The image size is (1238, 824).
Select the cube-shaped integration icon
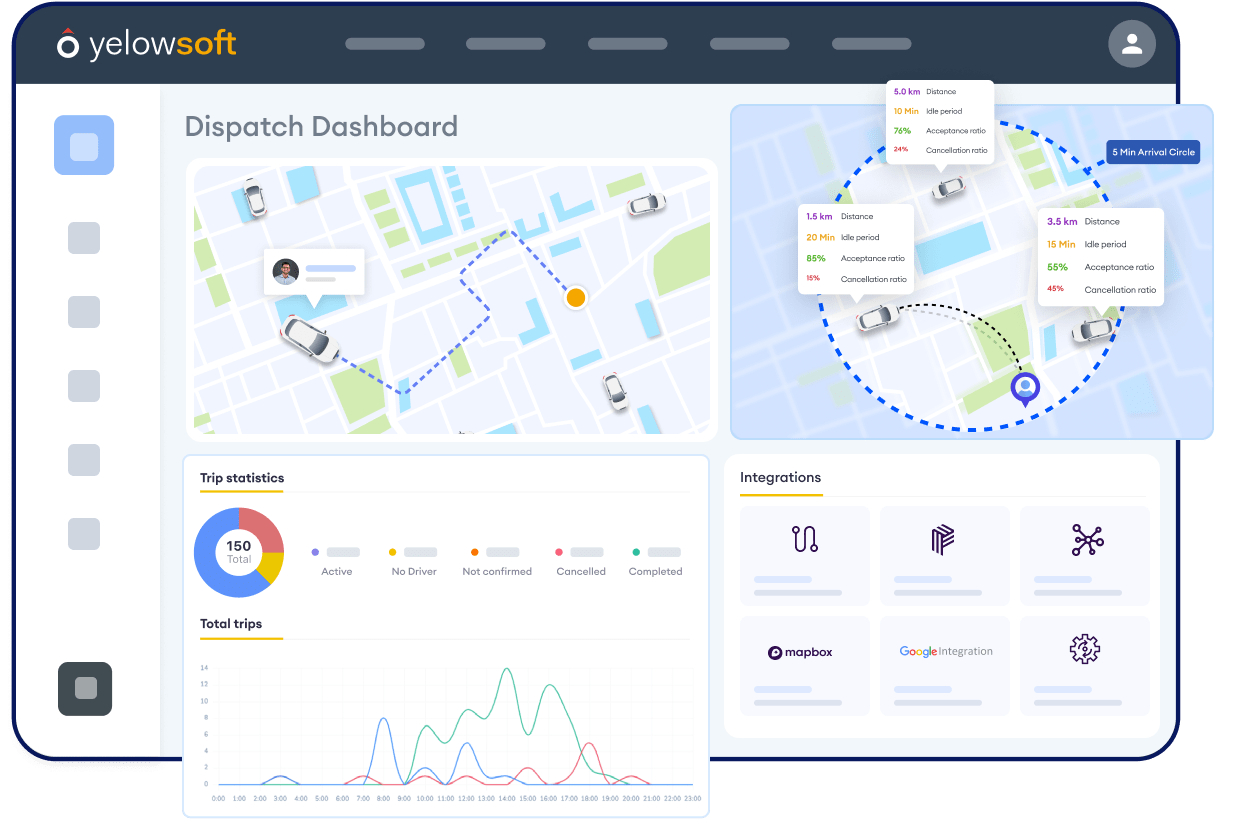pos(944,540)
